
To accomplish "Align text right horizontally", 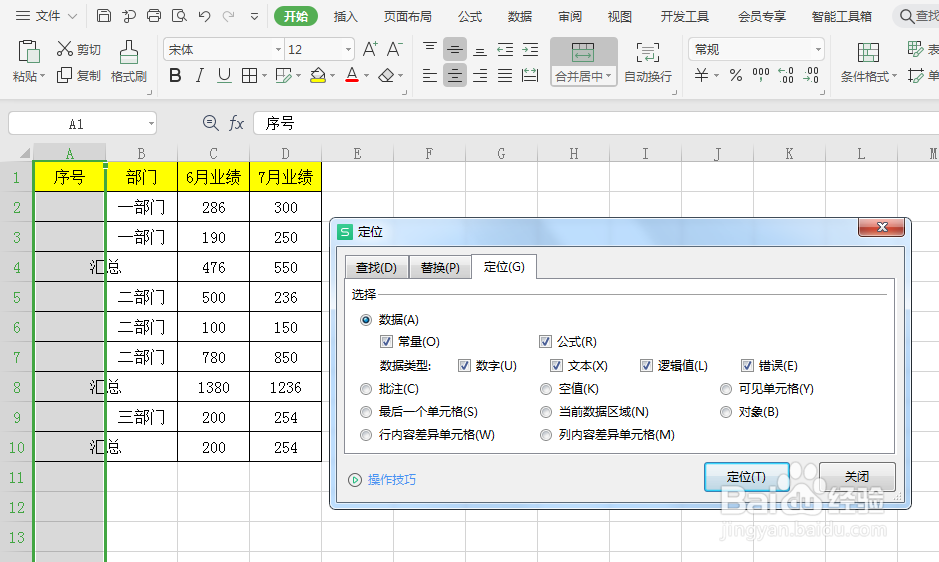I will point(480,75).
